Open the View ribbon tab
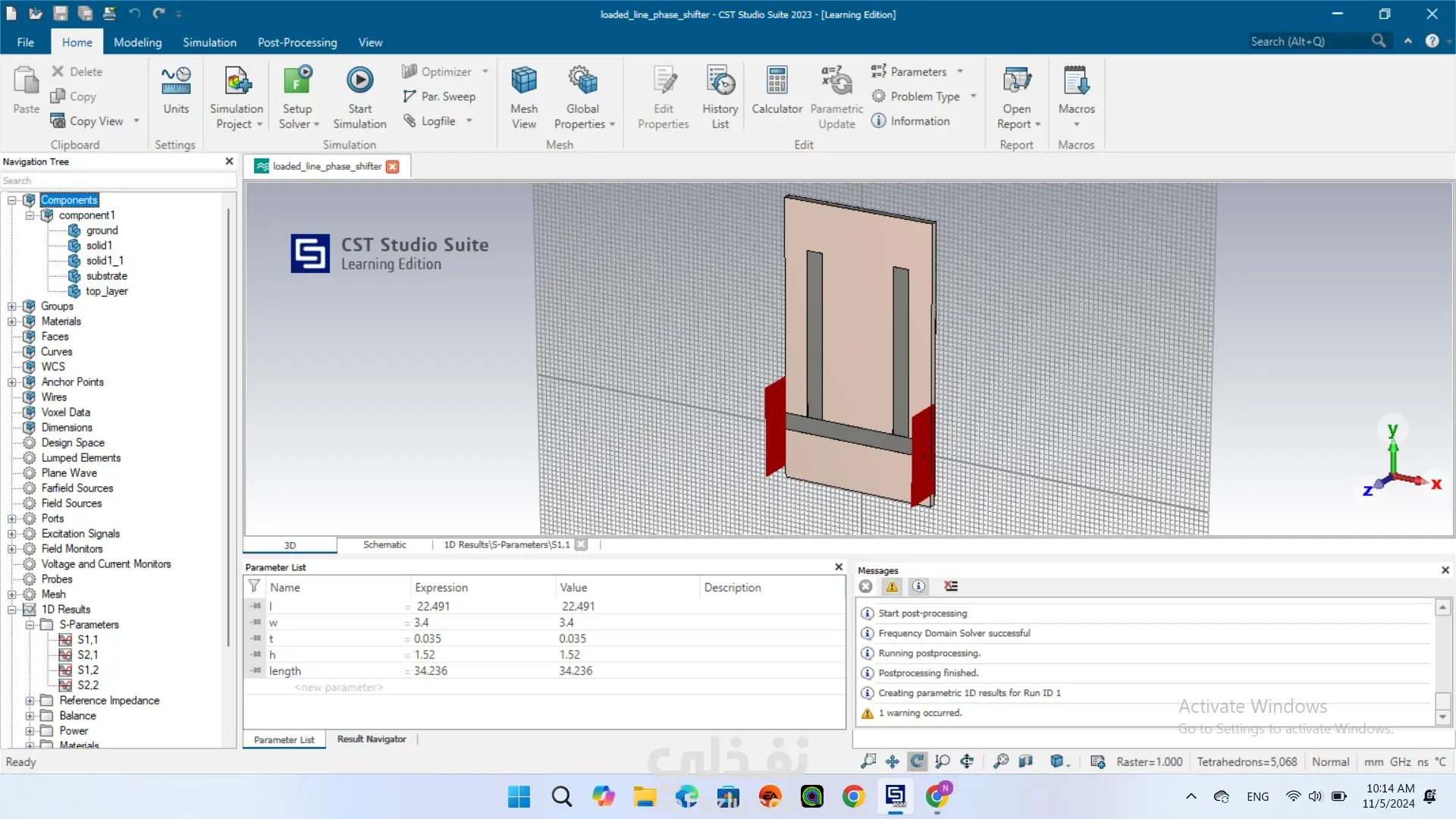The width and height of the screenshot is (1456, 819). pos(370,42)
